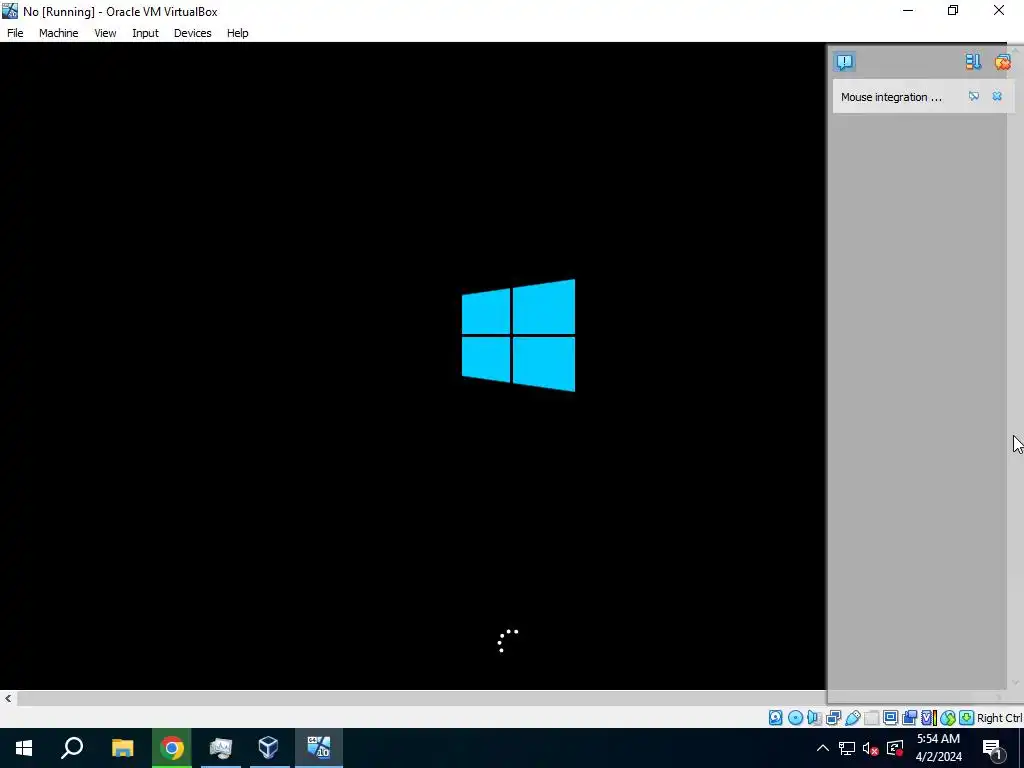Click the display indicator in status bar

890,718
